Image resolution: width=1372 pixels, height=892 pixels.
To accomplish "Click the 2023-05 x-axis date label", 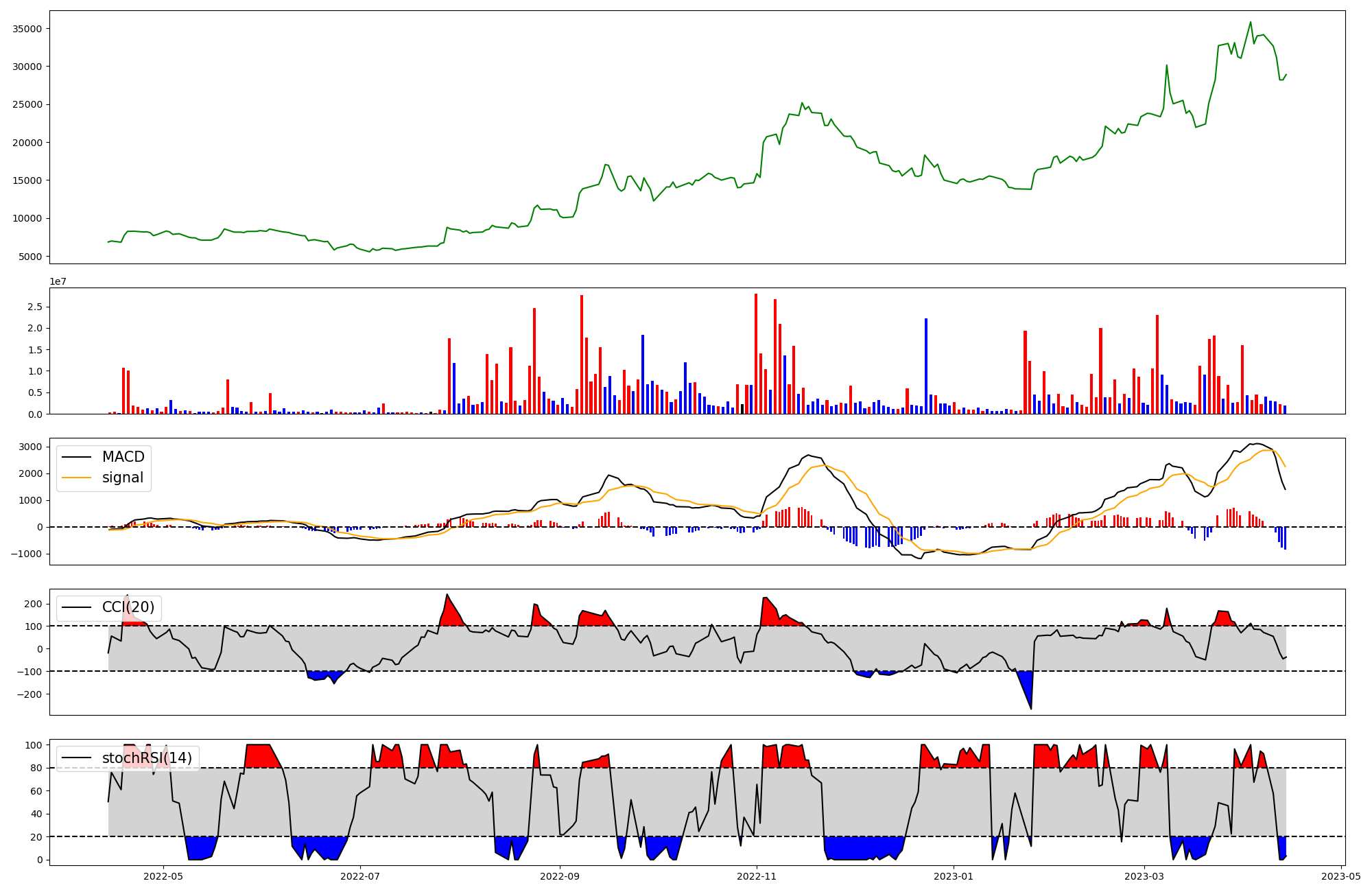I will click(1340, 876).
